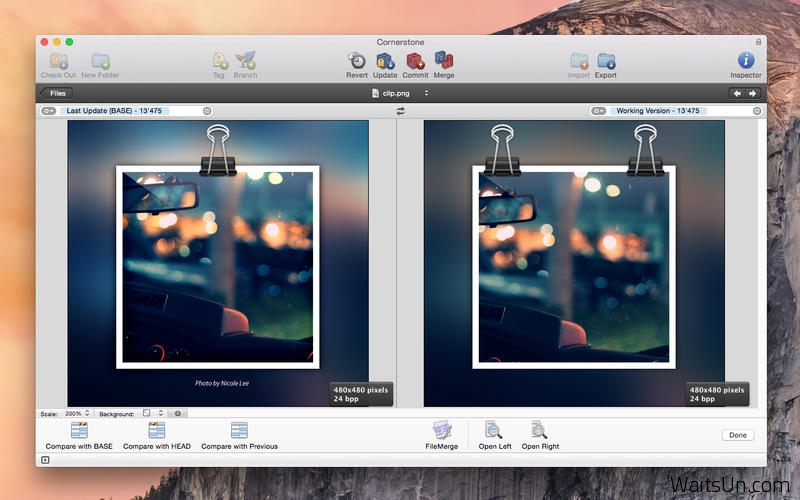This screenshot has height=500, width=800.
Task: Click the Open Left icon
Action: click(x=494, y=430)
